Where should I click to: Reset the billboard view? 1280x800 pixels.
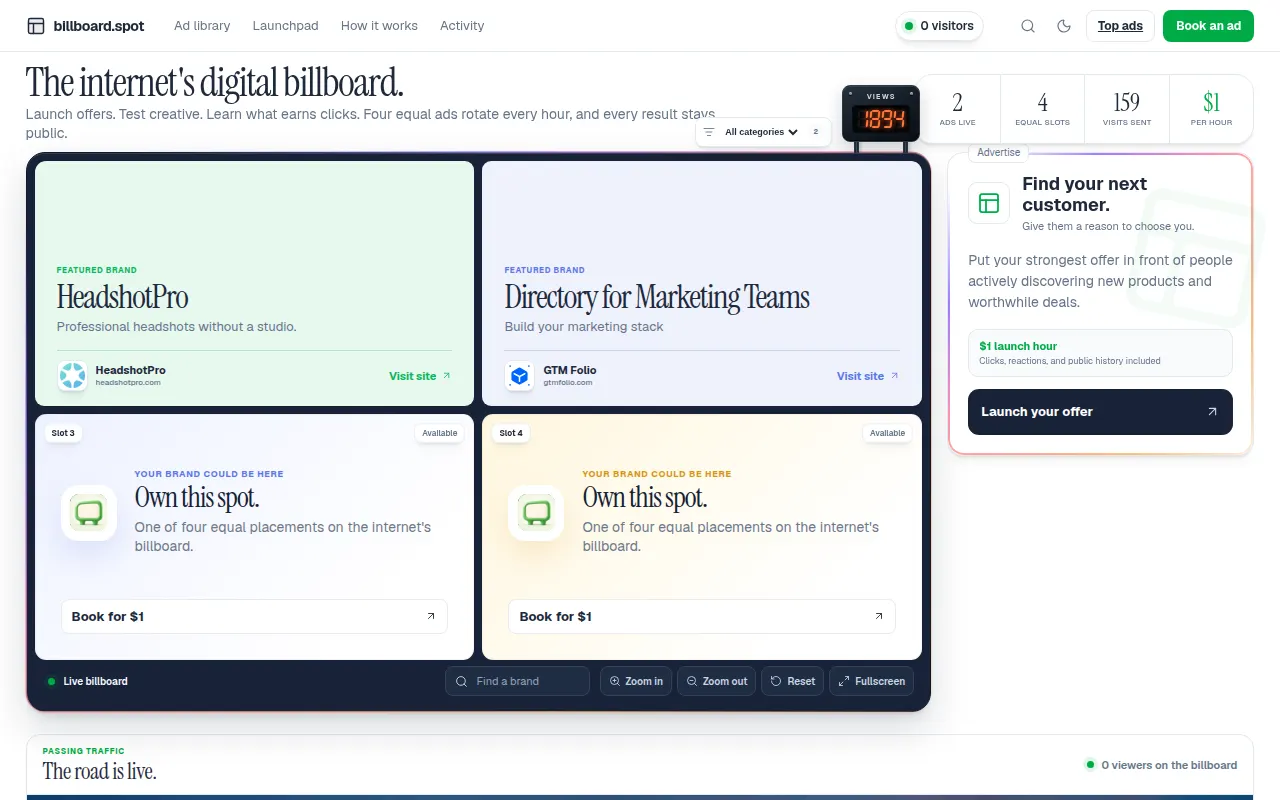pos(792,681)
